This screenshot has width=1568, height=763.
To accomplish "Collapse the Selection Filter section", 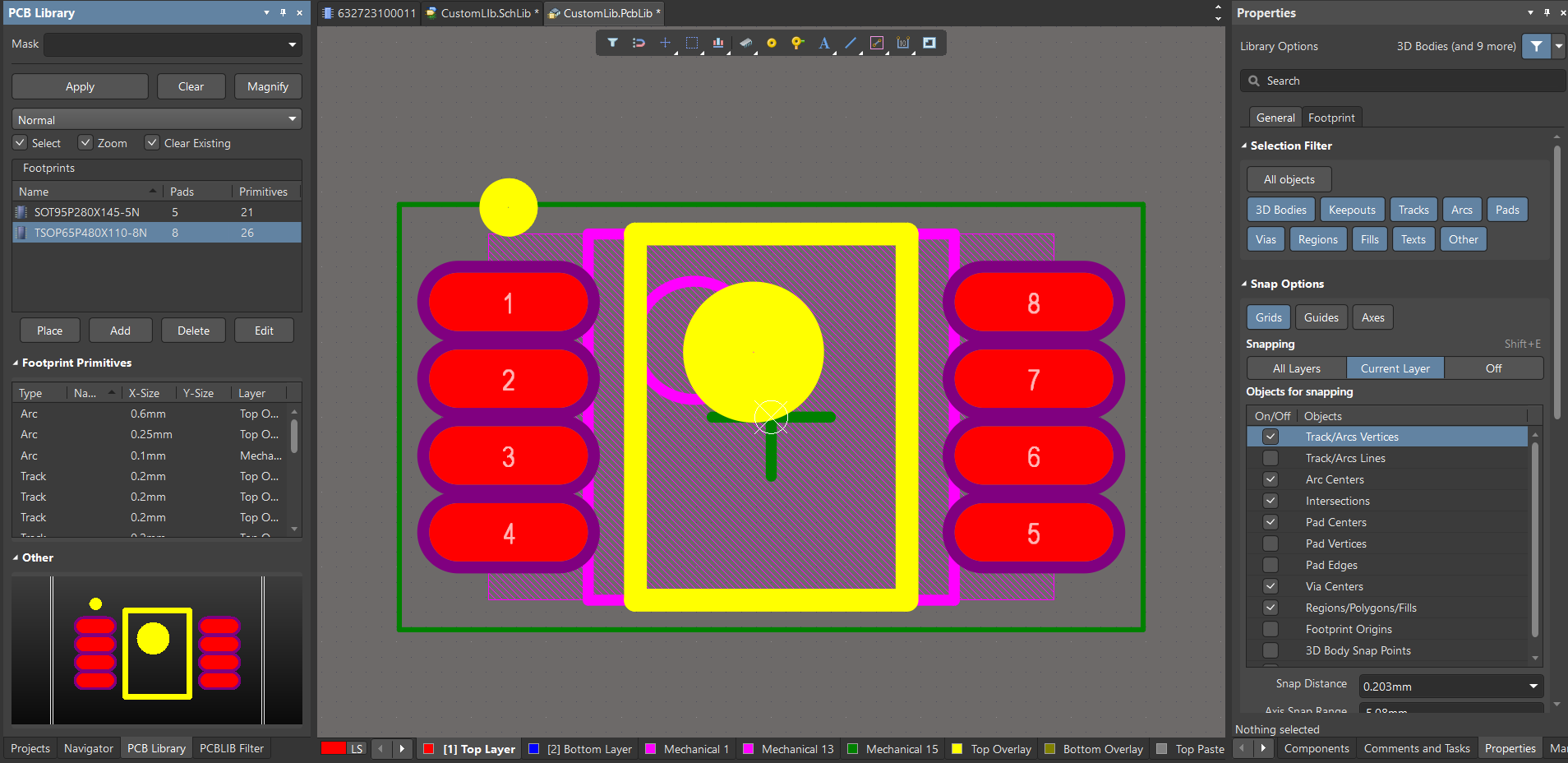I will (x=1244, y=146).
